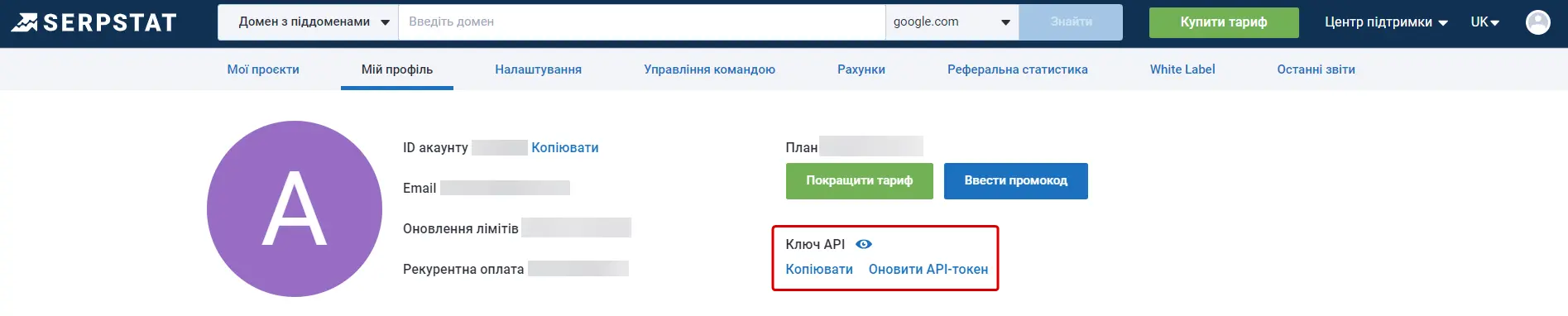View the 'Останні звіти' tab
Screen dimensions: 1568x316
pyautogui.click(x=1316, y=69)
